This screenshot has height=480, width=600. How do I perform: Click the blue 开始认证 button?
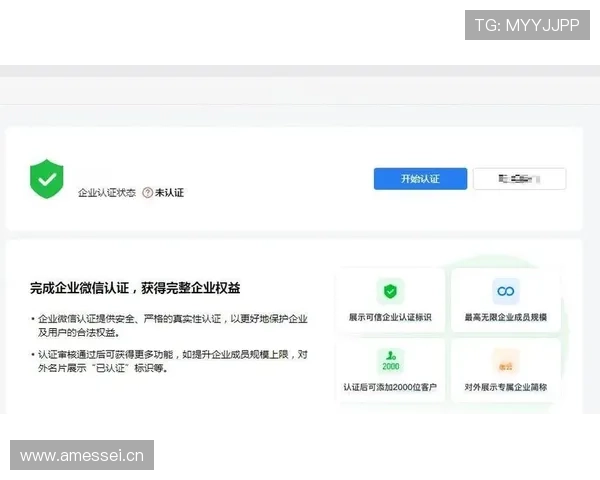coord(420,179)
